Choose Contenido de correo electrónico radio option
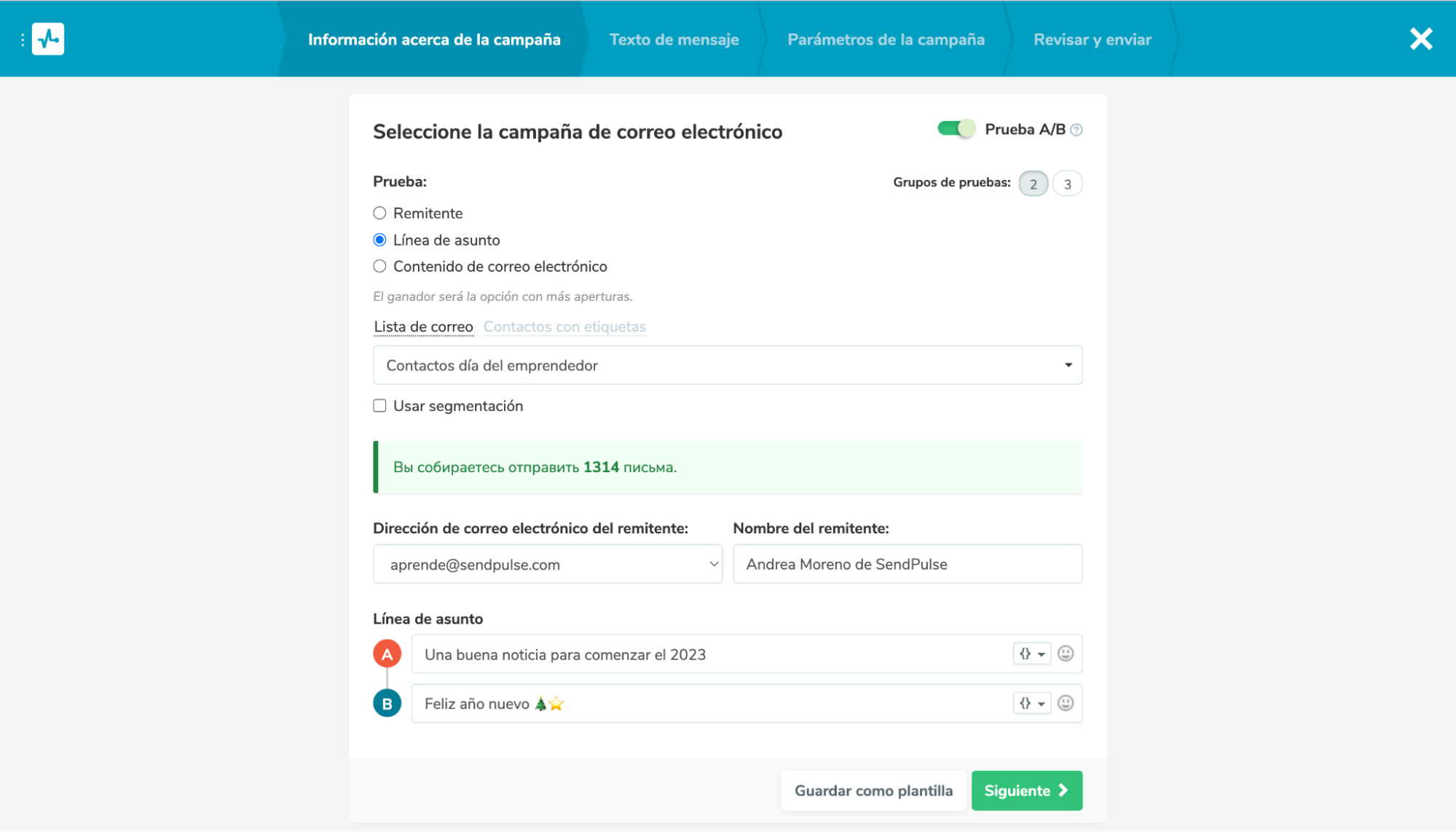1456x832 pixels. tap(379, 267)
